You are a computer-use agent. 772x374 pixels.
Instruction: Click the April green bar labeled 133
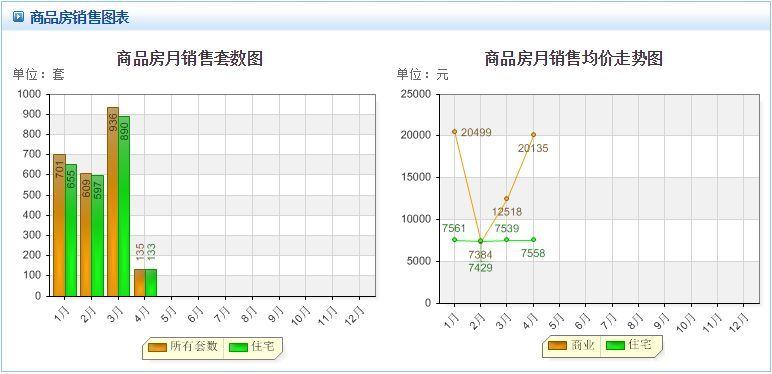tap(151, 283)
